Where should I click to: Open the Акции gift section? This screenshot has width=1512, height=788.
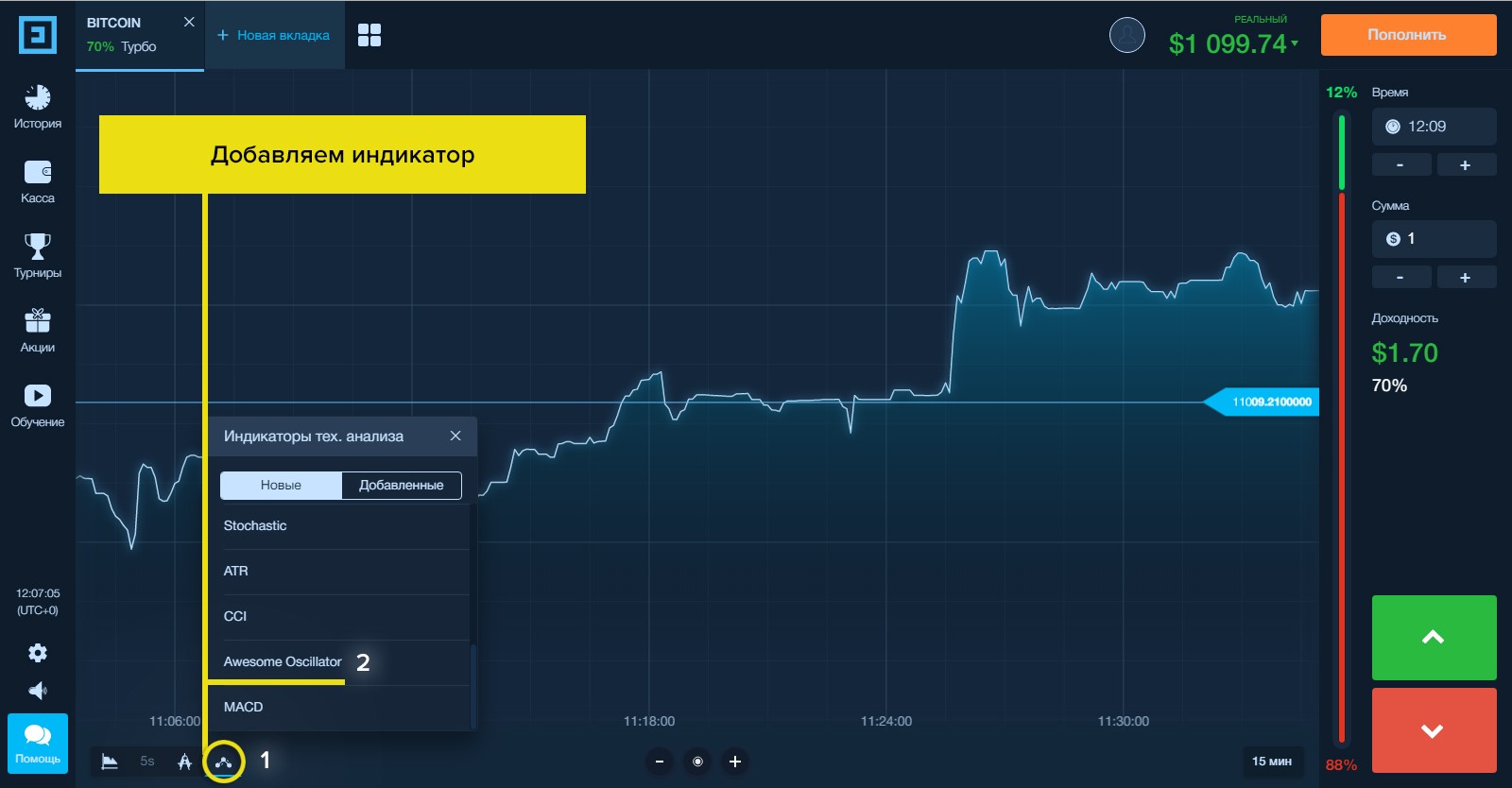point(38,331)
